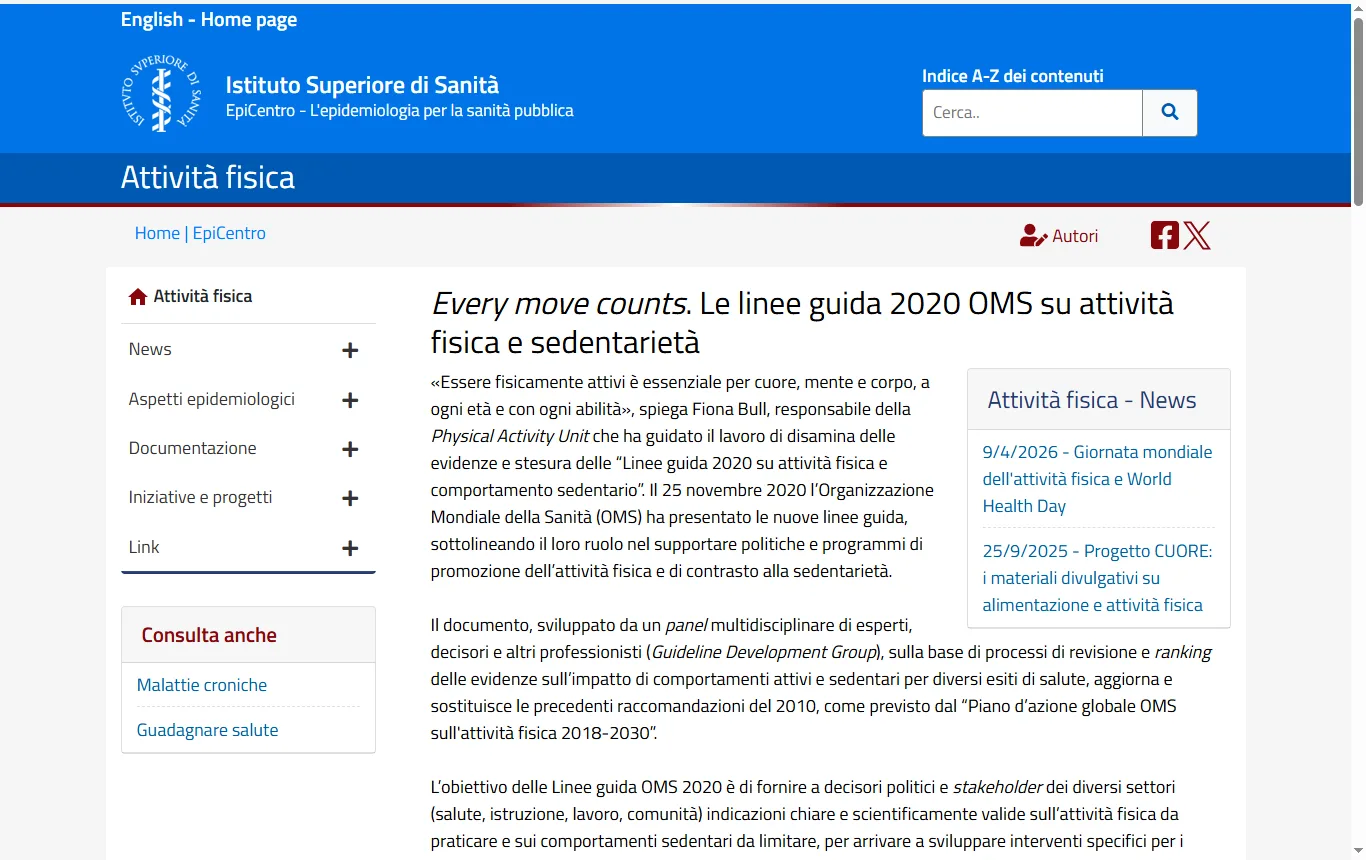Viewport: 1366px width, 860px height.
Task: Open the X social icon
Action: point(1197,236)
